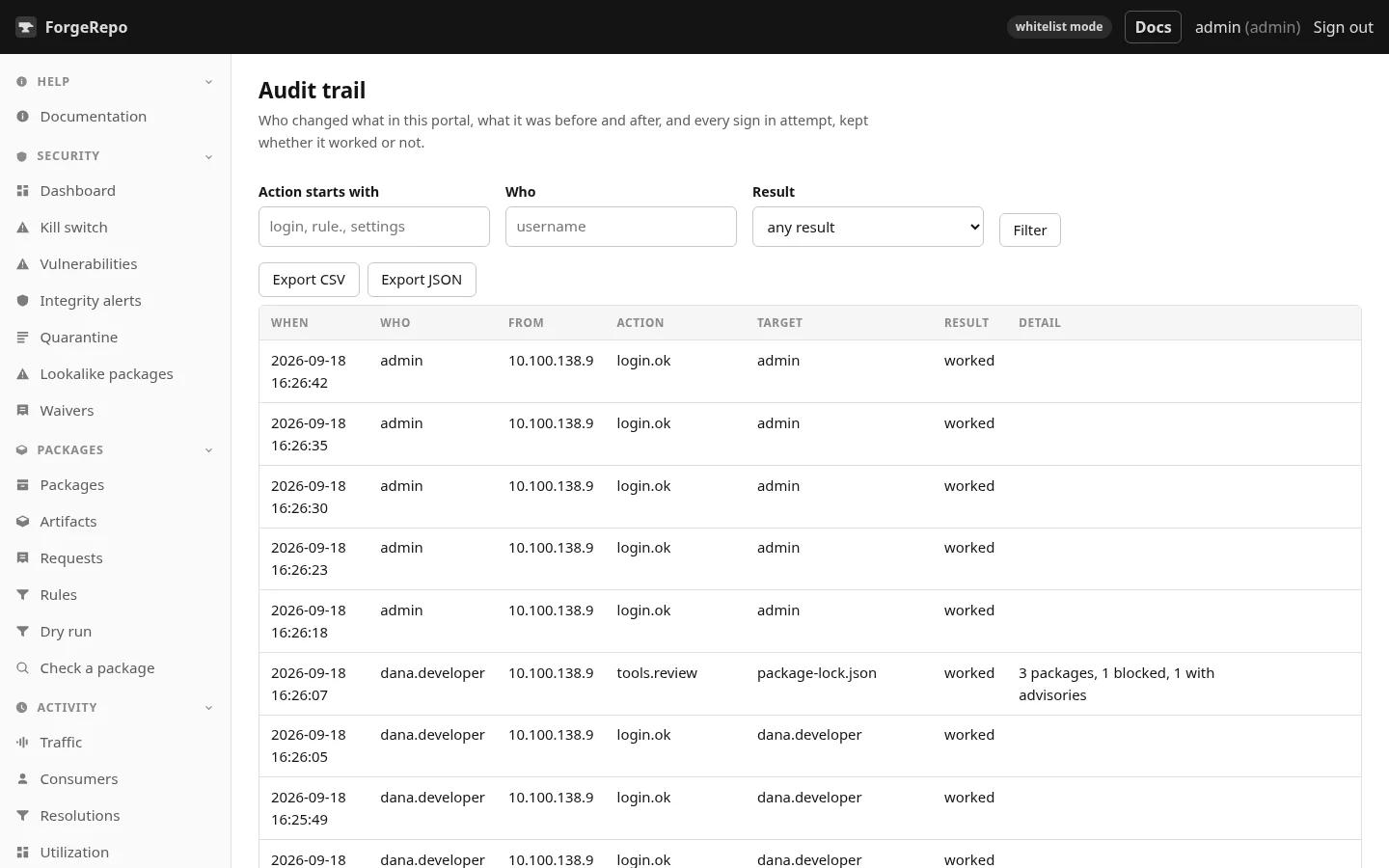Click the Dry run funnel icon
Viewport: 1389px width, 868px height.
click(22, 632)
